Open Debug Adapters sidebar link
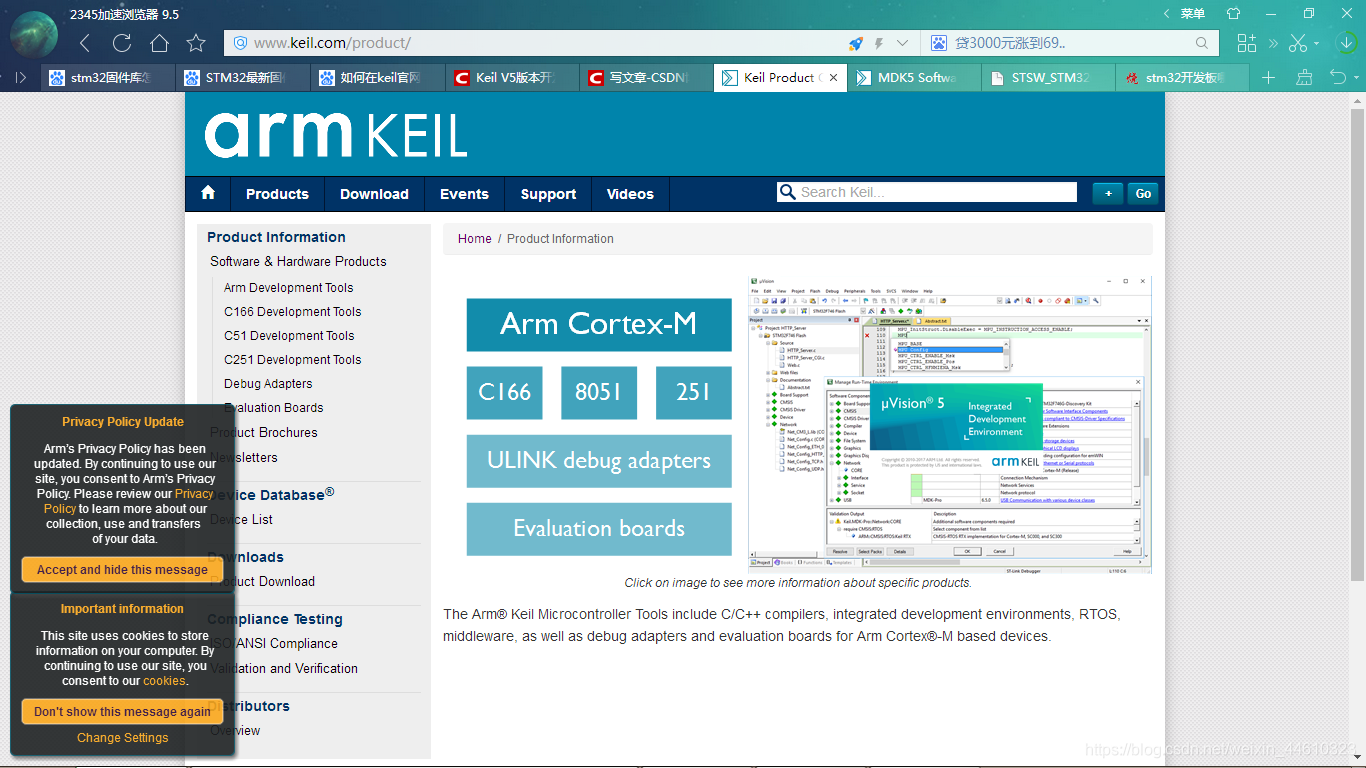The image size is (1366, 768). 268,384
